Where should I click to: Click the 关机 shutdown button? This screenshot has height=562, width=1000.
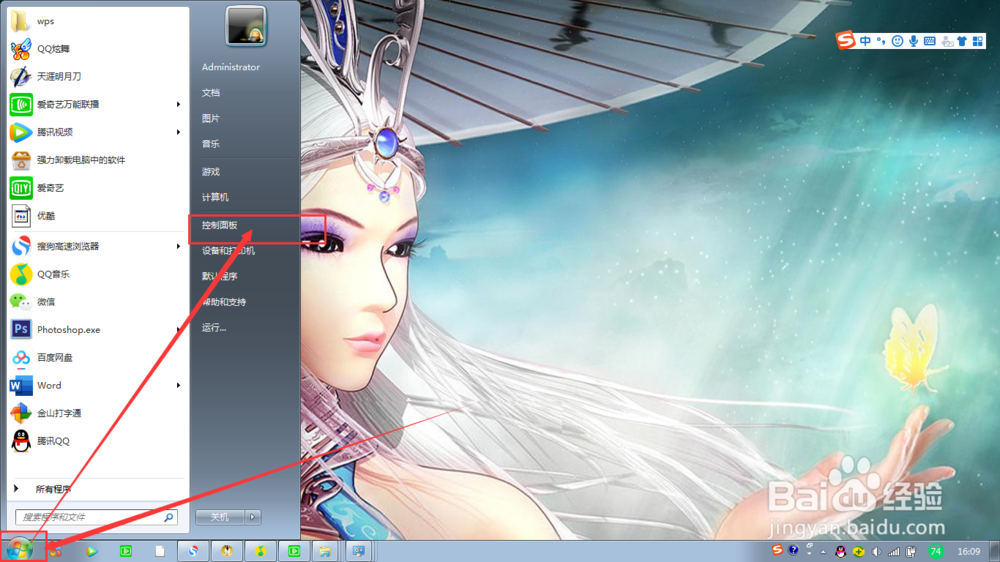point(220,517)
